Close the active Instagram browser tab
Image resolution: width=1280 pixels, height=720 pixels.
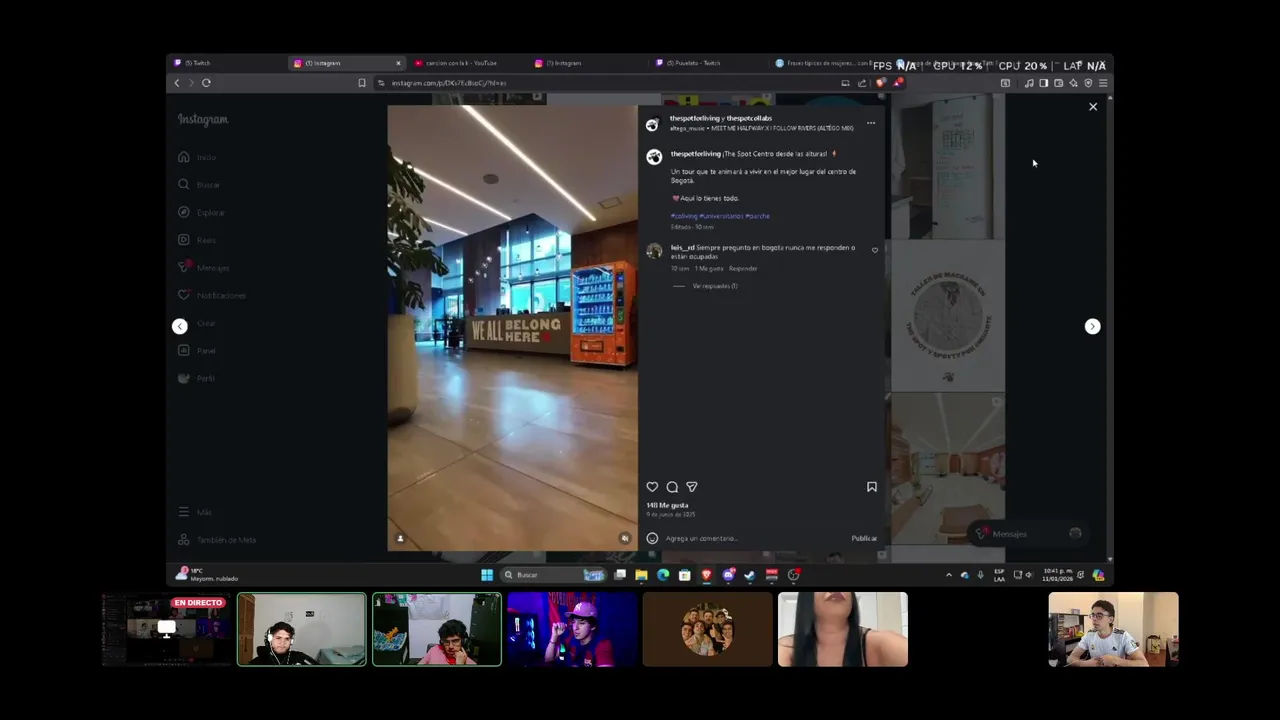tap(398, 63)
